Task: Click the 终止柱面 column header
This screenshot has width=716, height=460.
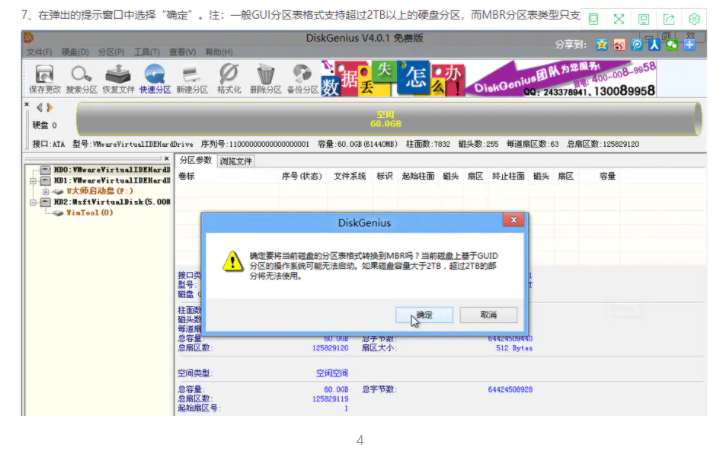Action: 508,176
